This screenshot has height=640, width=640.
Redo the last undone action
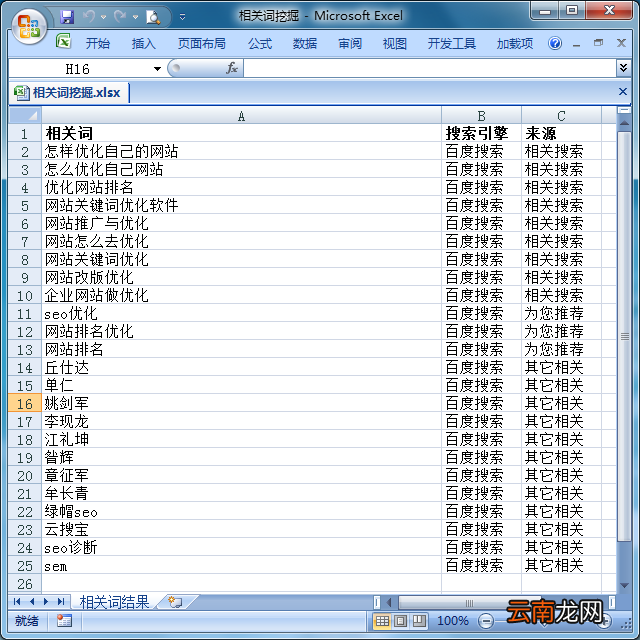[x=120, y=17]
